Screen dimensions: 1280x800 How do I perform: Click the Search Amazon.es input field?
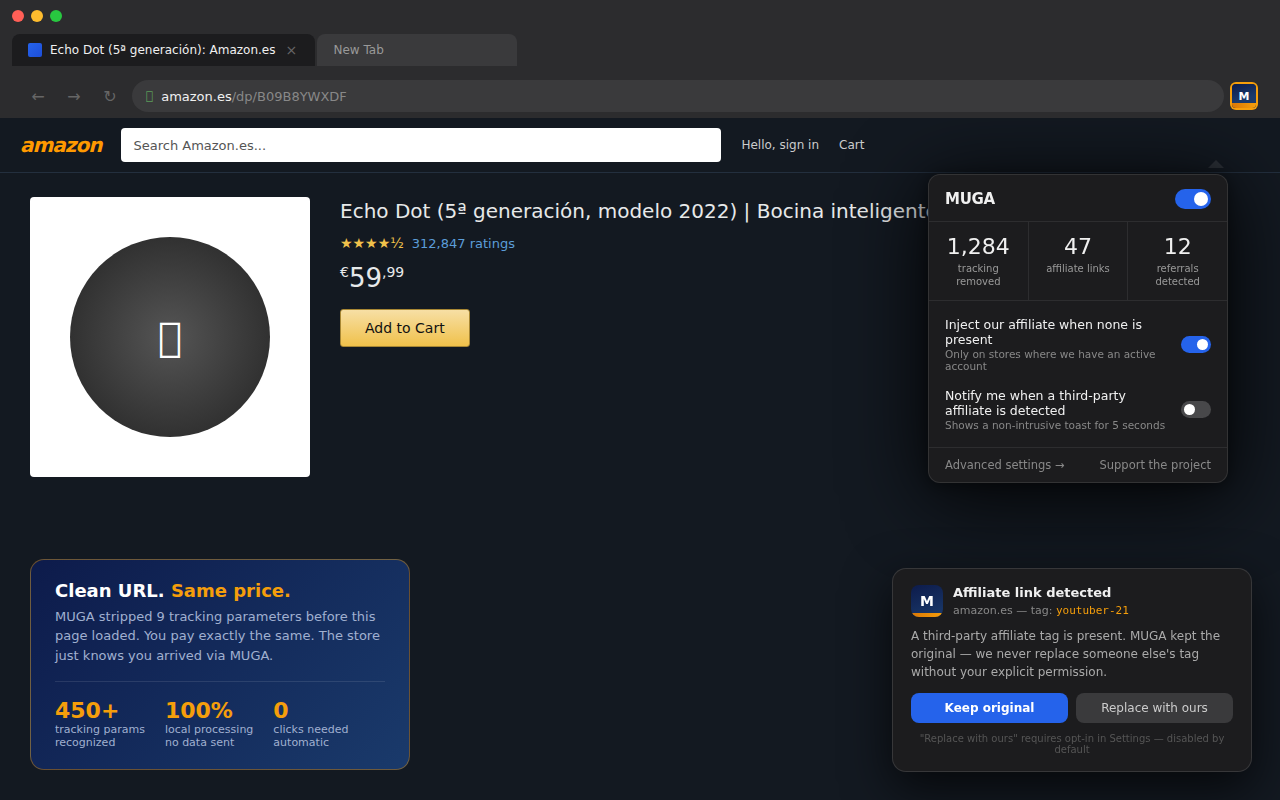tap(421, 145)
